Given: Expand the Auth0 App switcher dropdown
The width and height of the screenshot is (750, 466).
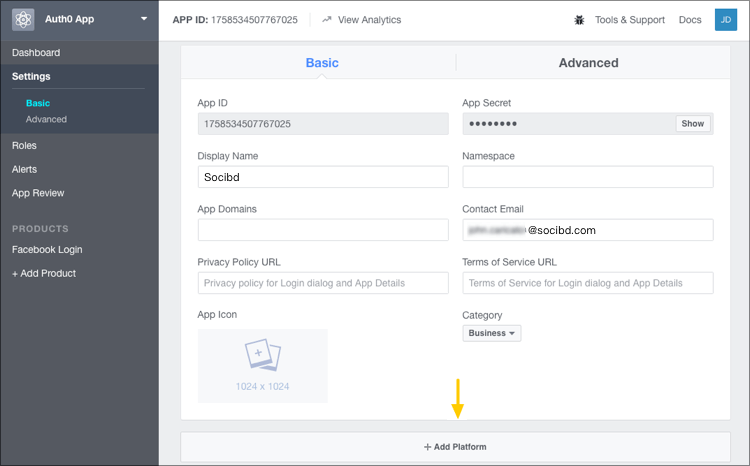Looking at the screenshot, I should 144,19.
